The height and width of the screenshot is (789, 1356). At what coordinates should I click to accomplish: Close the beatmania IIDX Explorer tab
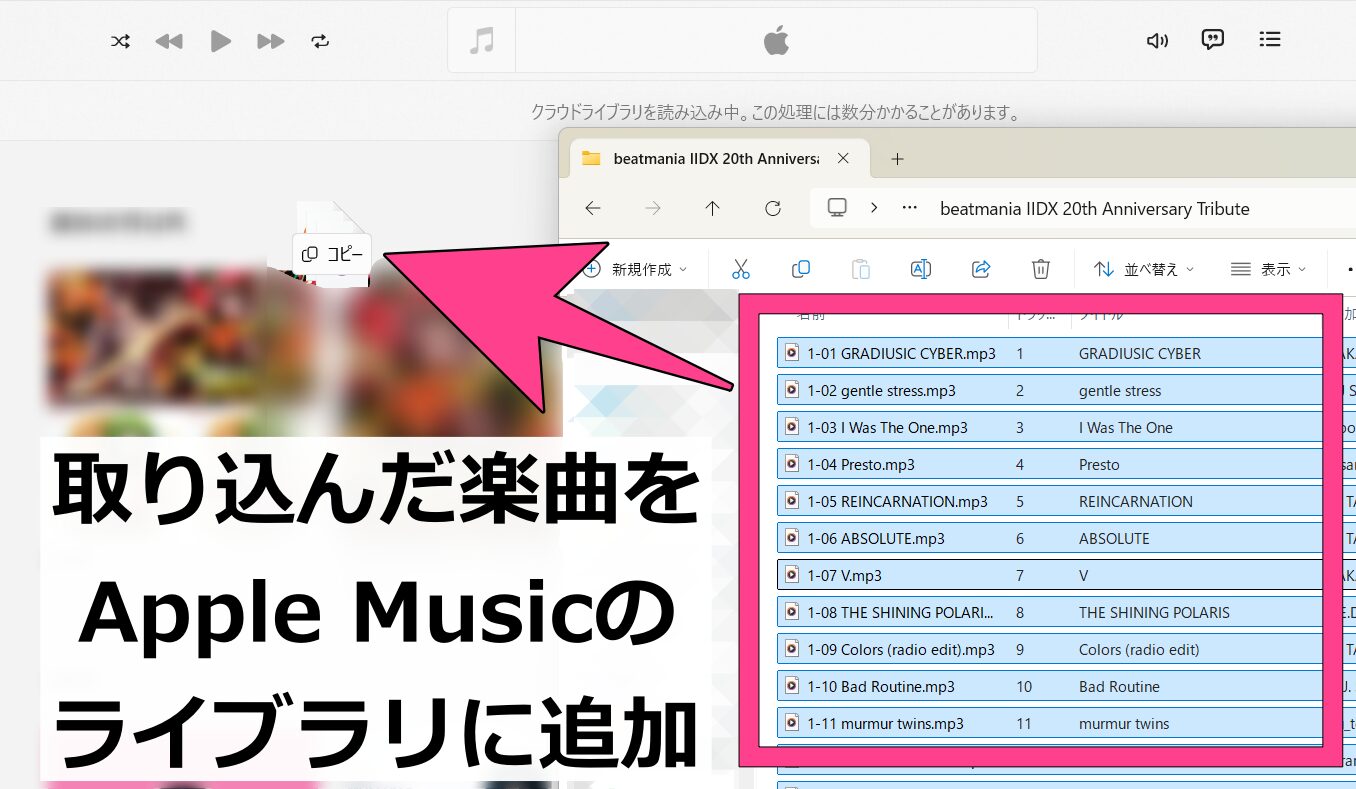click(x=843, y=158)
